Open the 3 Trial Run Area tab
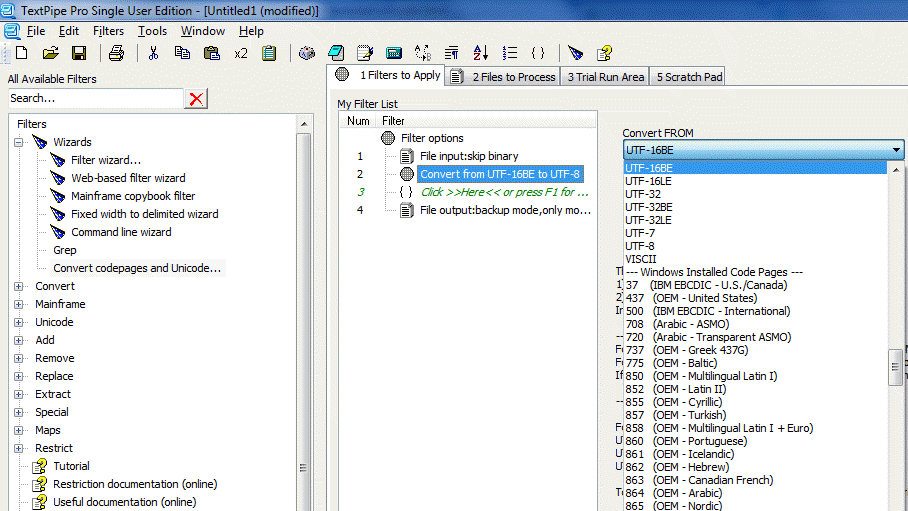Viewport: 908px width, 511px height. (x=605, y=76)
